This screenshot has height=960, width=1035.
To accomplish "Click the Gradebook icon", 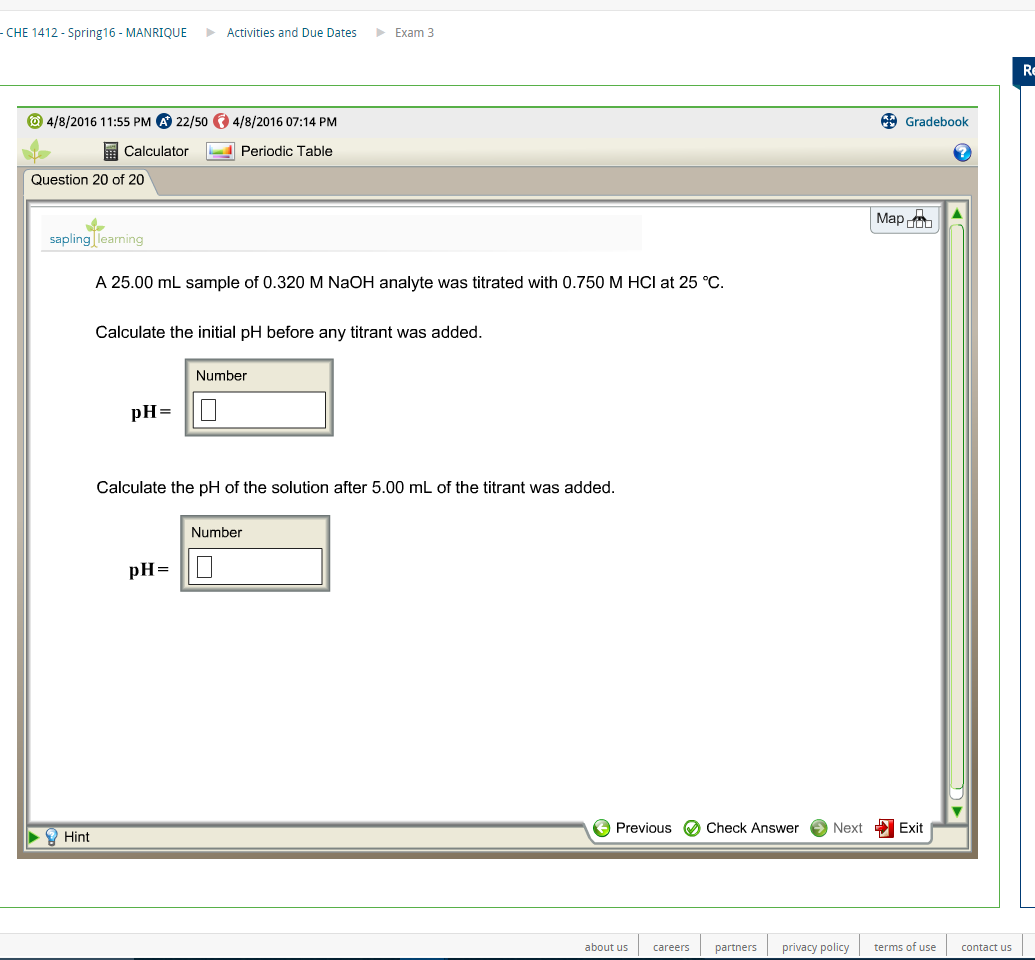I will 888,121.
